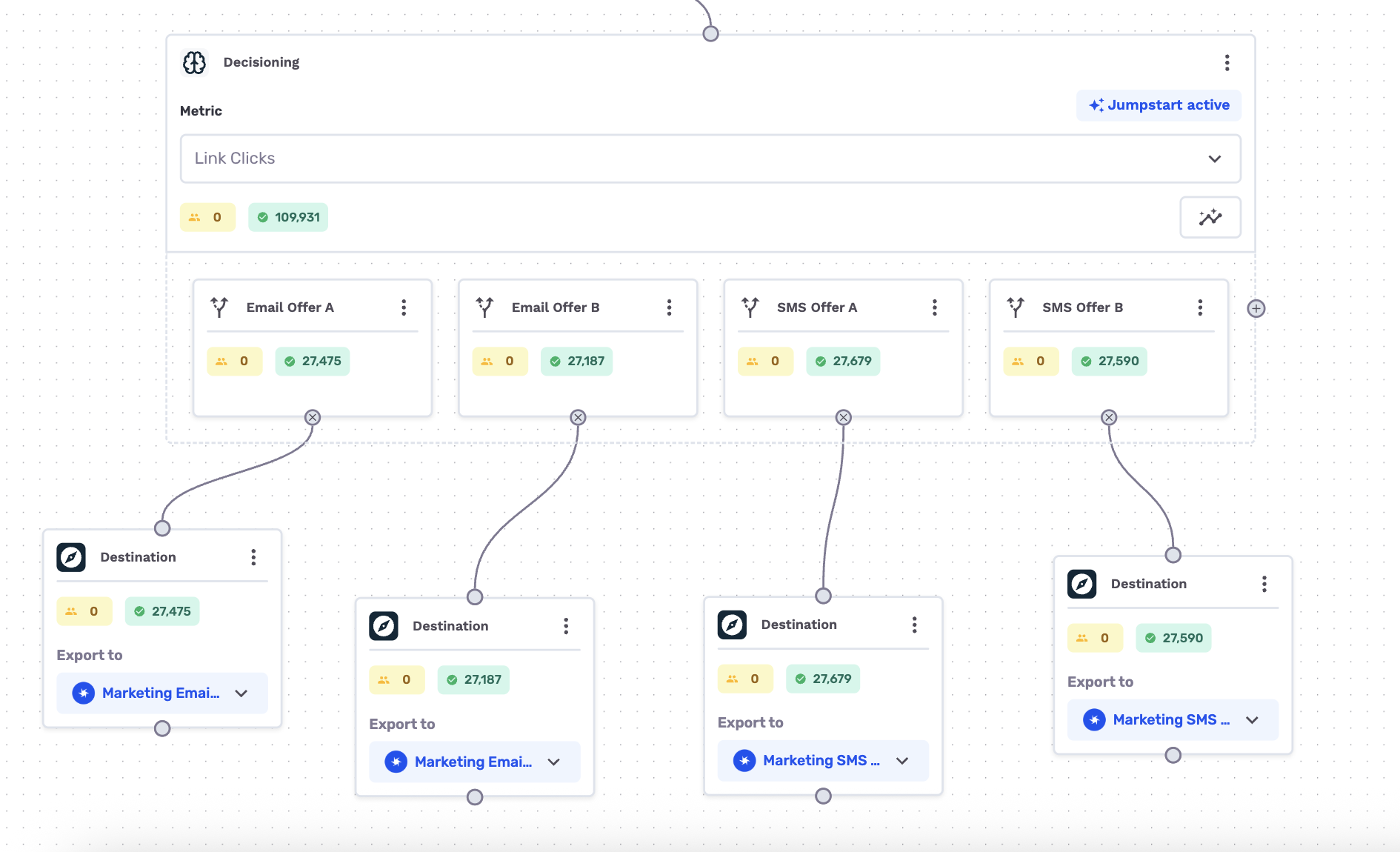Expand Export to dropdown on 27,679 Destination
Viewport: 1400px width, 852px height.
[x=823, y=761]
